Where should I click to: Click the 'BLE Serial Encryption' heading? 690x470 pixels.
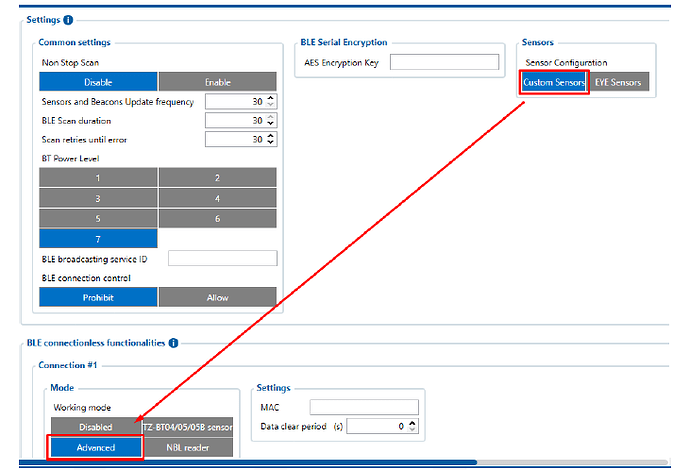coord(344,42)
